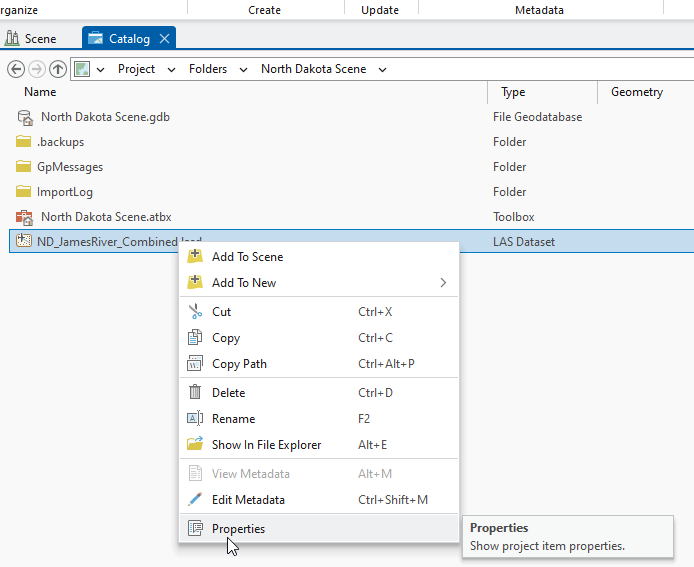Click the Create ribbon group label
Screen dimensions: 694x567
[x=264, y=10]
